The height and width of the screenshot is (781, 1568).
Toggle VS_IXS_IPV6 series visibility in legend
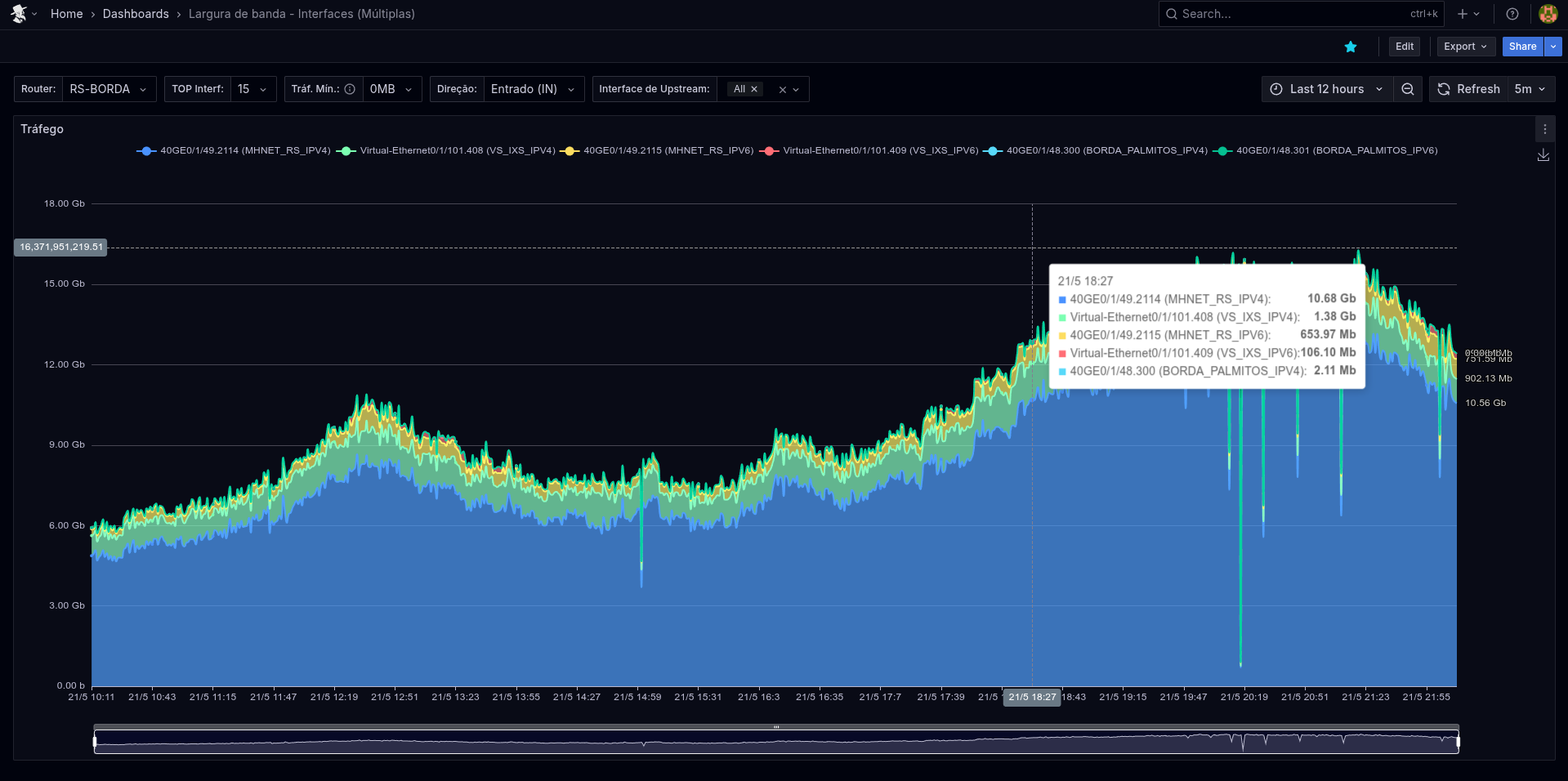(880, 150)
